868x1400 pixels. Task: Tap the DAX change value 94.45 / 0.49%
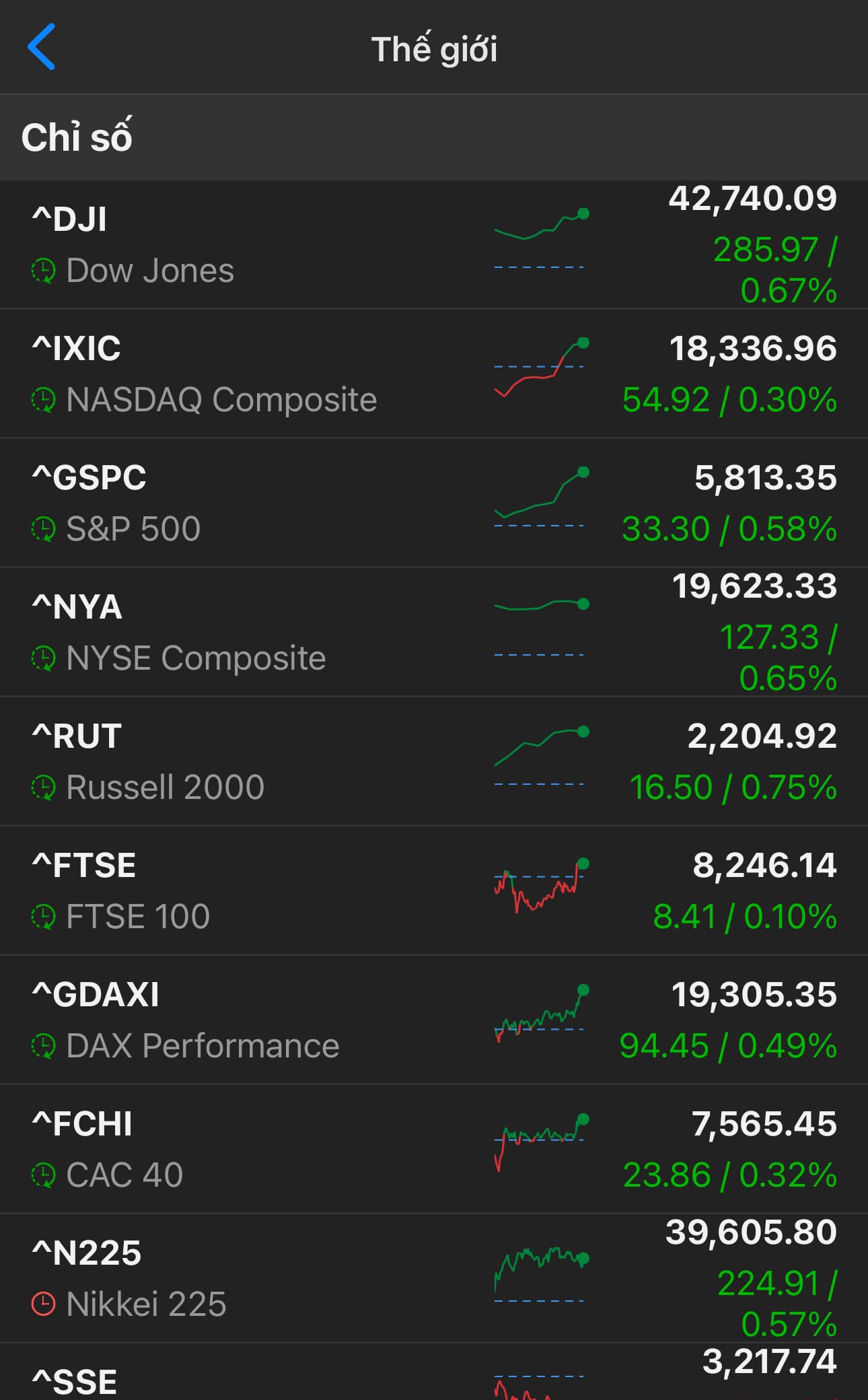point(728,1047)
